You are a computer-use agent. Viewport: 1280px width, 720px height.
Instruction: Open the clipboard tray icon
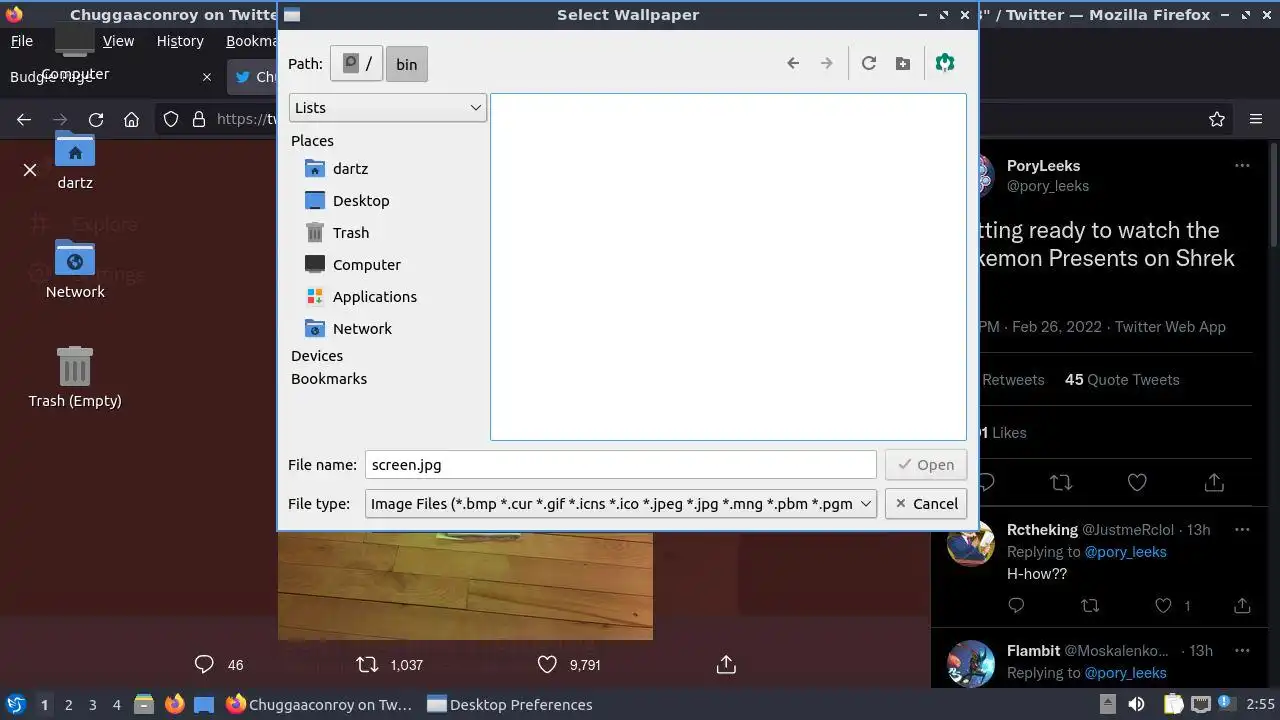click(1173, 705)
